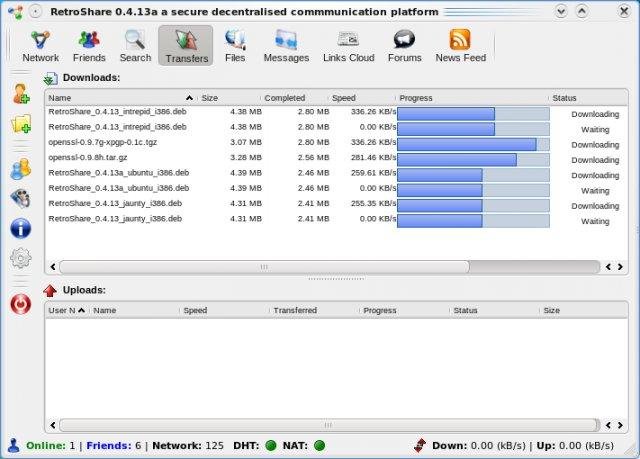
Task: Select the downloading RetroShare_0.4.13a_ubuntu_i386.deb row
Action: (x=336, y=173)
